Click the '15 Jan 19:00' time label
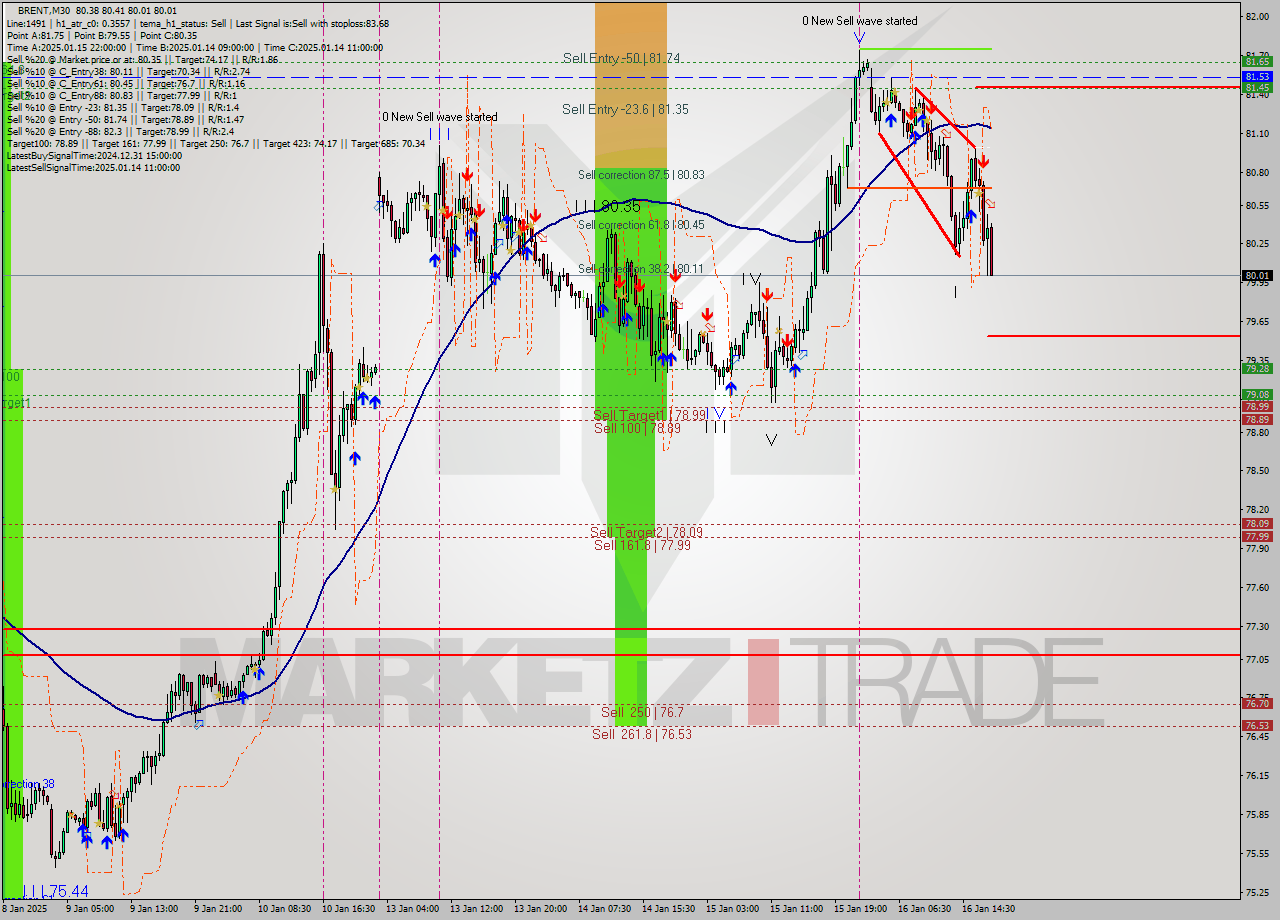 (861, 909)
